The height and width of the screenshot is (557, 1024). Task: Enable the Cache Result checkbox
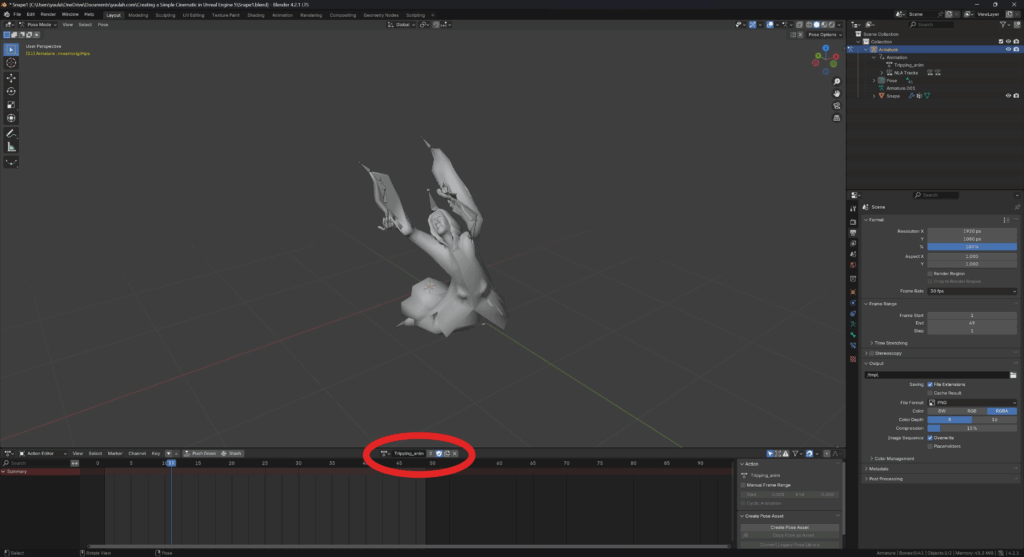tap(931, 393)
